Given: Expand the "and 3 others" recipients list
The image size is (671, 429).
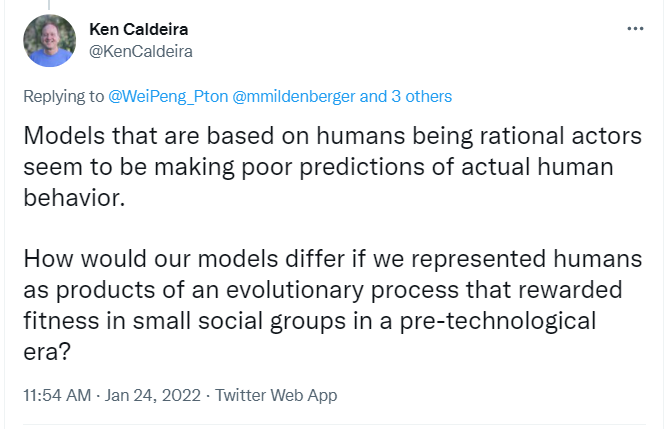Looking at the screenshot, I should point(406,96).
